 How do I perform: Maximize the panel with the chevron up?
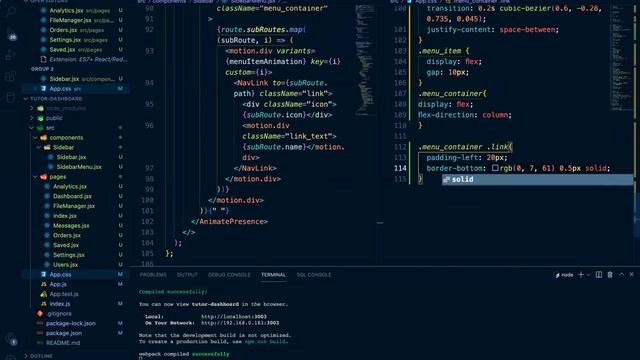[622, 275]
